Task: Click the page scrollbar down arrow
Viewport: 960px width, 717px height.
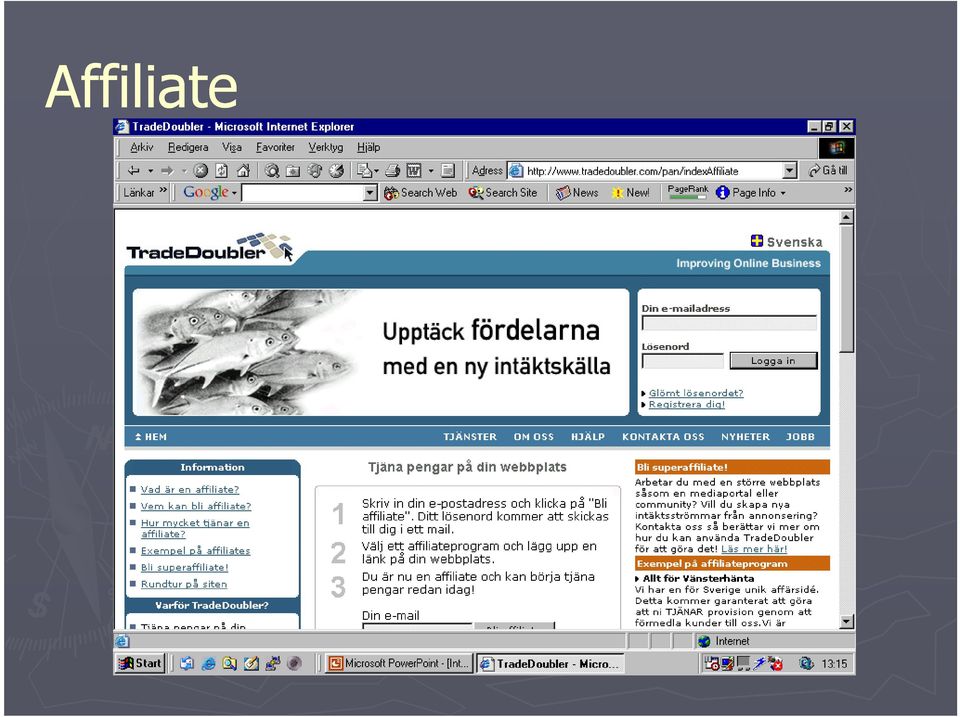Action: pyautogui.click(x=846, y=621)
